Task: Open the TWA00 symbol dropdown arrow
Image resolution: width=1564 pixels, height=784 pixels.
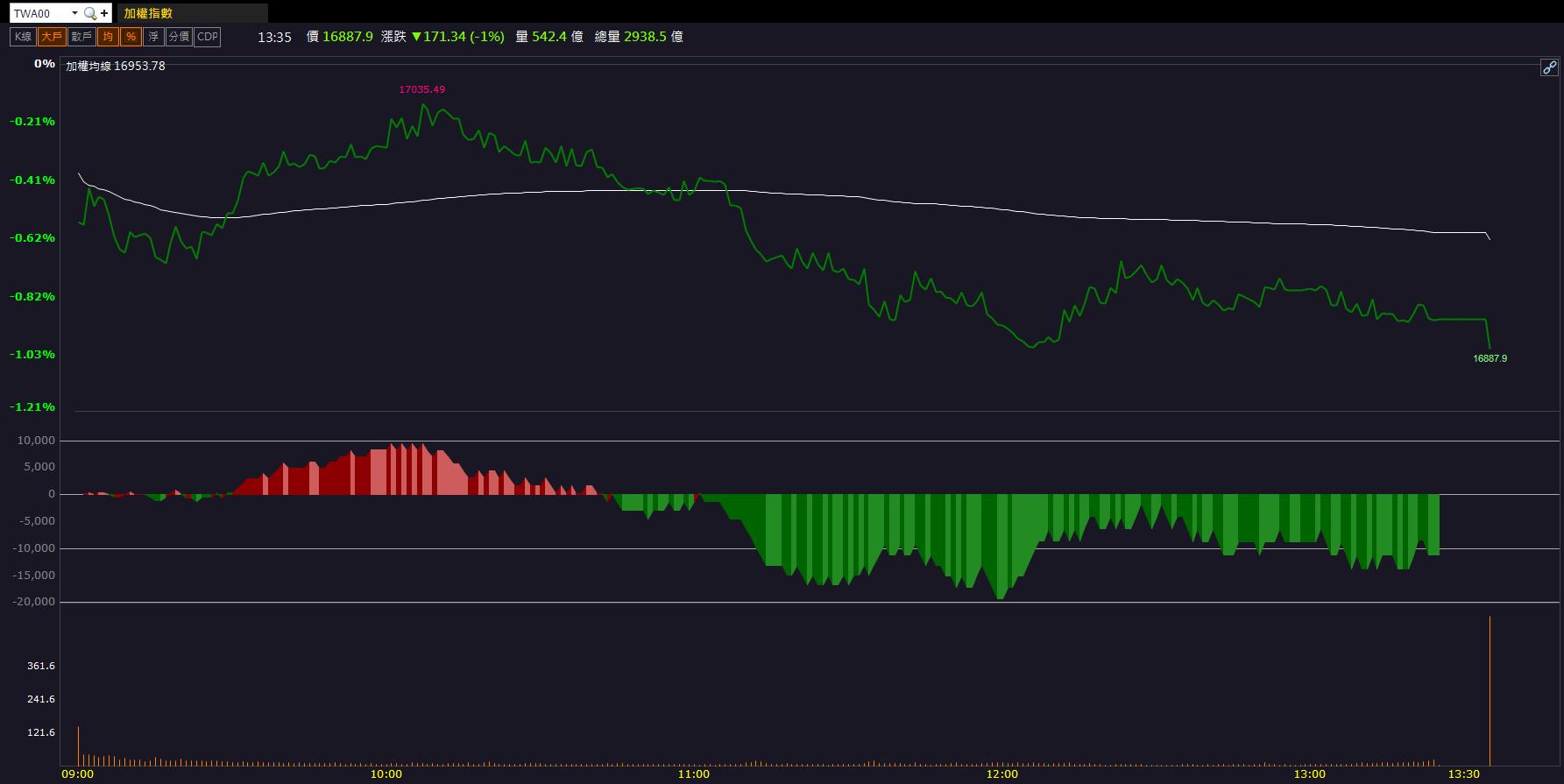Action: pyautogui.click(x=74, y=13)
